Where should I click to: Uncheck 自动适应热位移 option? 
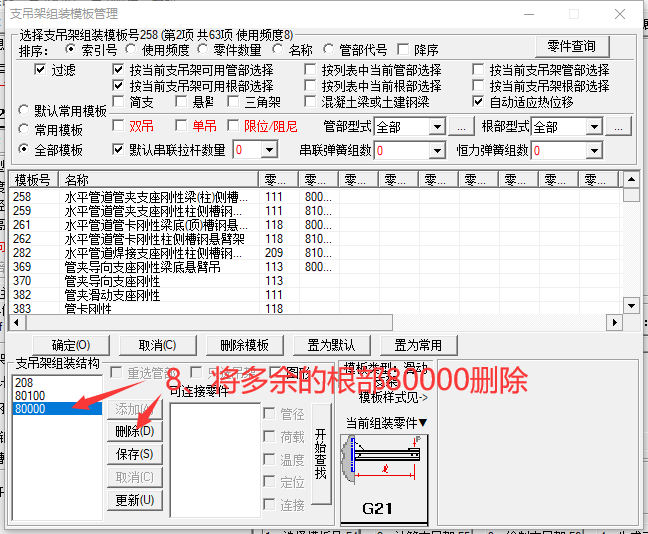[x=479, y=102]
